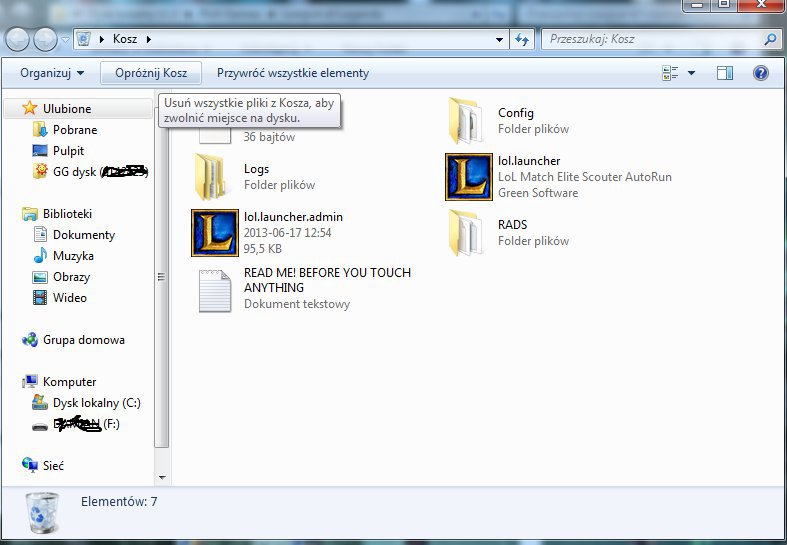The image size is (787, 545).
Task: Click the Back navigation arrow
Action: pos(18,39)
